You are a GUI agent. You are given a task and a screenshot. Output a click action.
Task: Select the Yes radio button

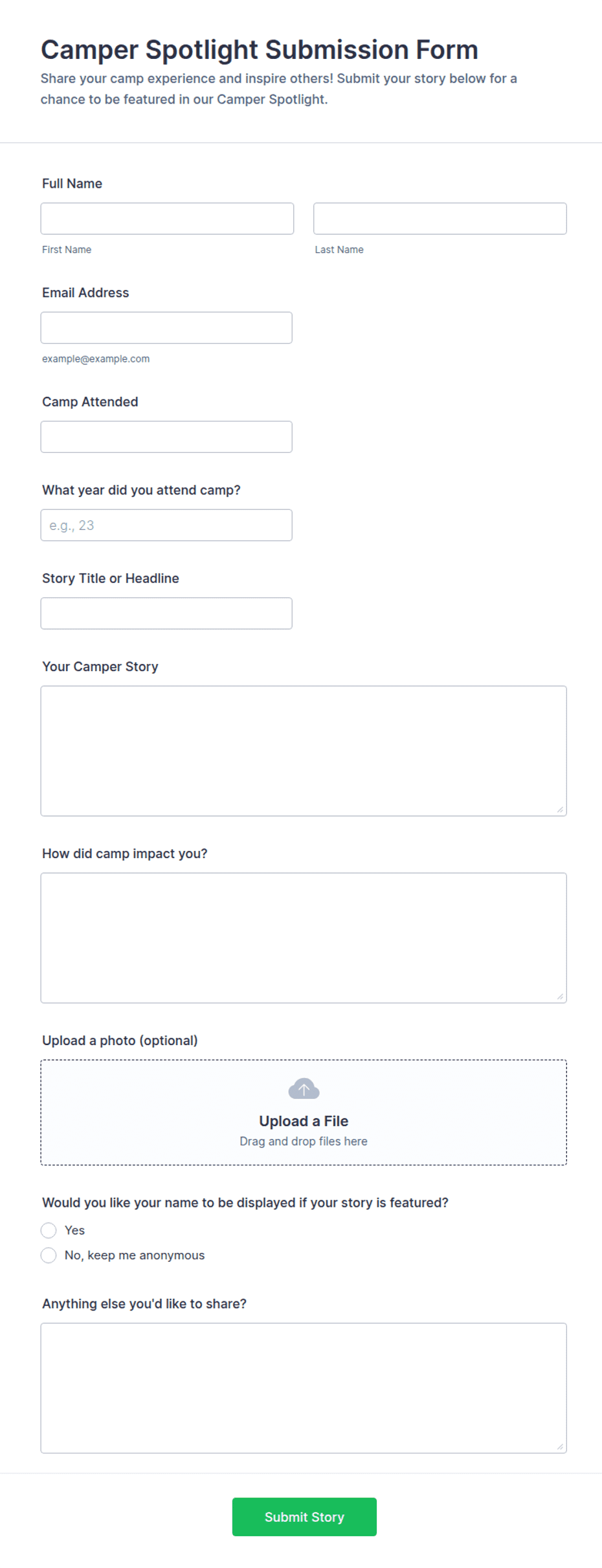tap(49, 1230)
